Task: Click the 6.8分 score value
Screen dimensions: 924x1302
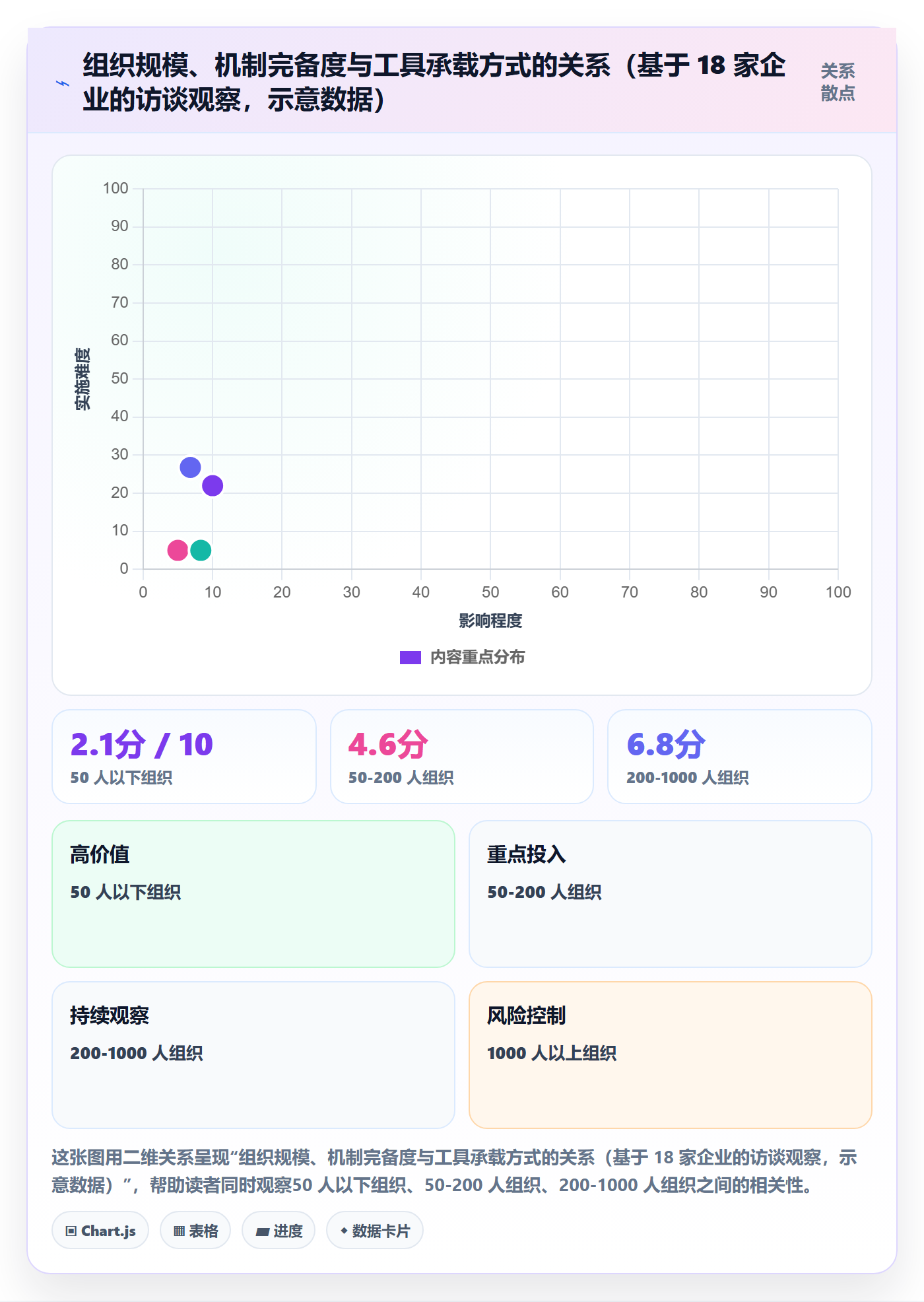Action: (666, 745)
